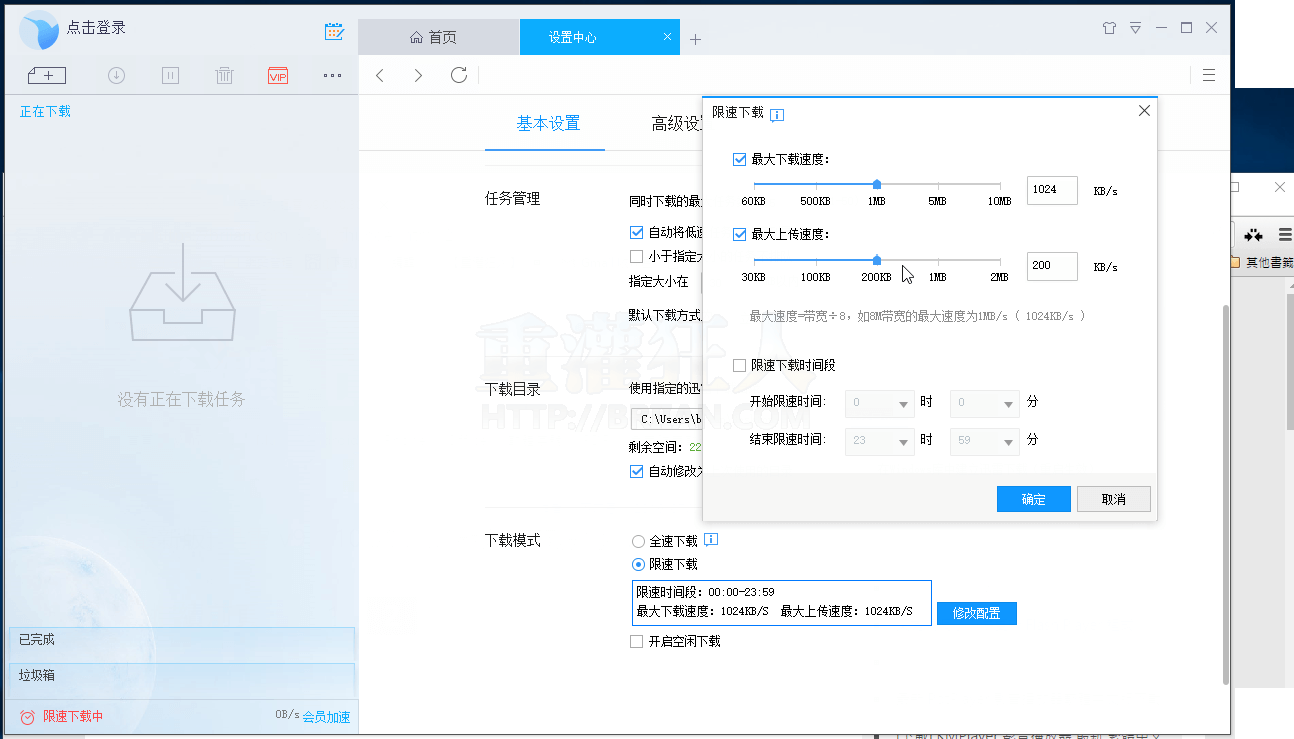Enable 开启空闲下载 checkbox
The width and height of the screenshot is (1294, 739).
tap(636, 641)
